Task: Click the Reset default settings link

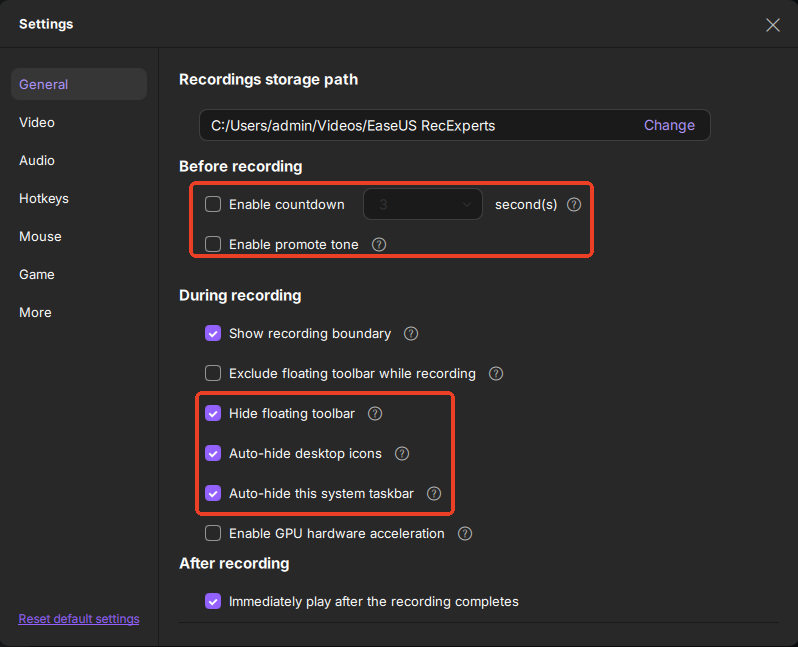Action: click(x=79, y=619)
